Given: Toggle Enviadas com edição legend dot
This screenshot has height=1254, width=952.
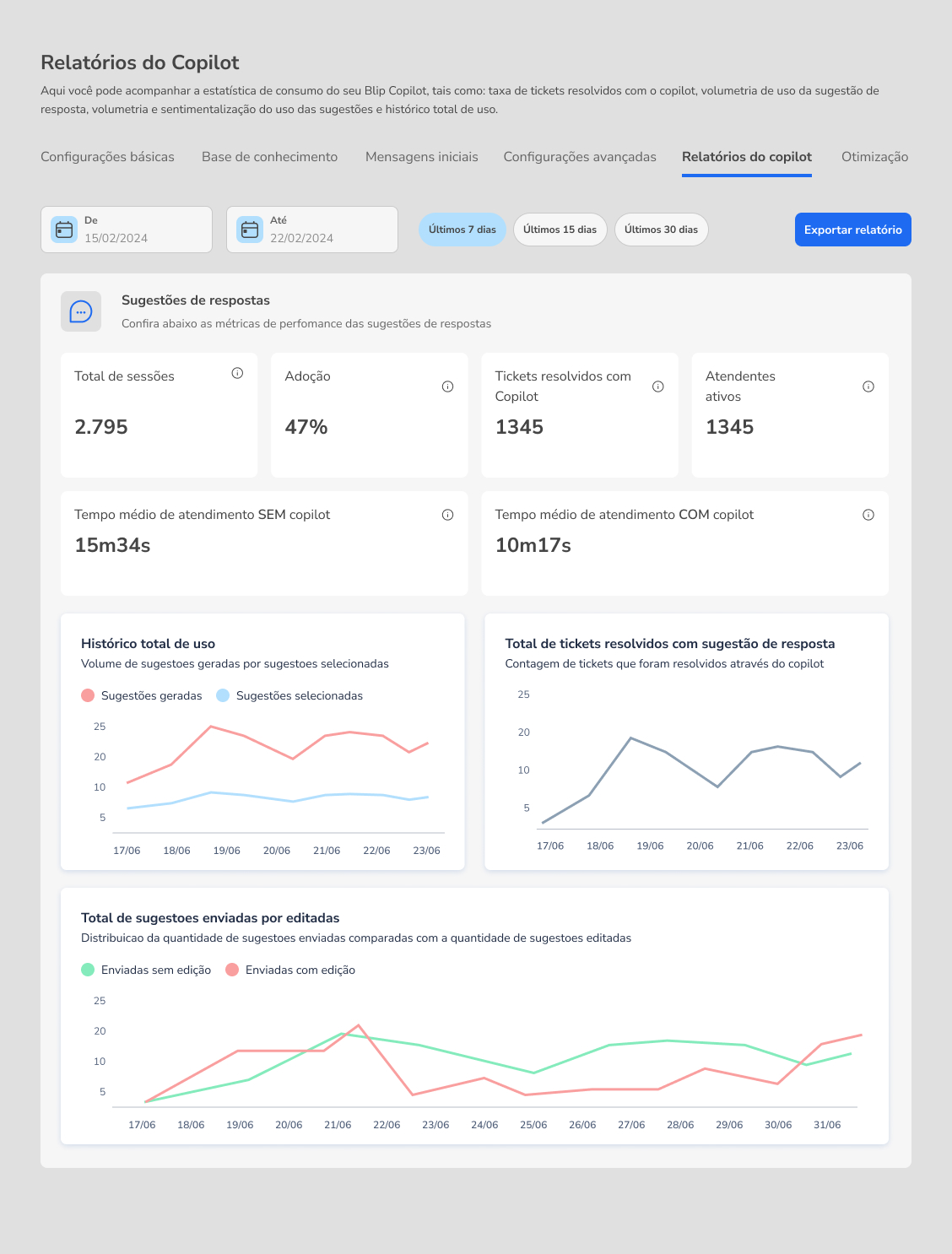Looking at the screenshot, I should (x=232, y=970).
